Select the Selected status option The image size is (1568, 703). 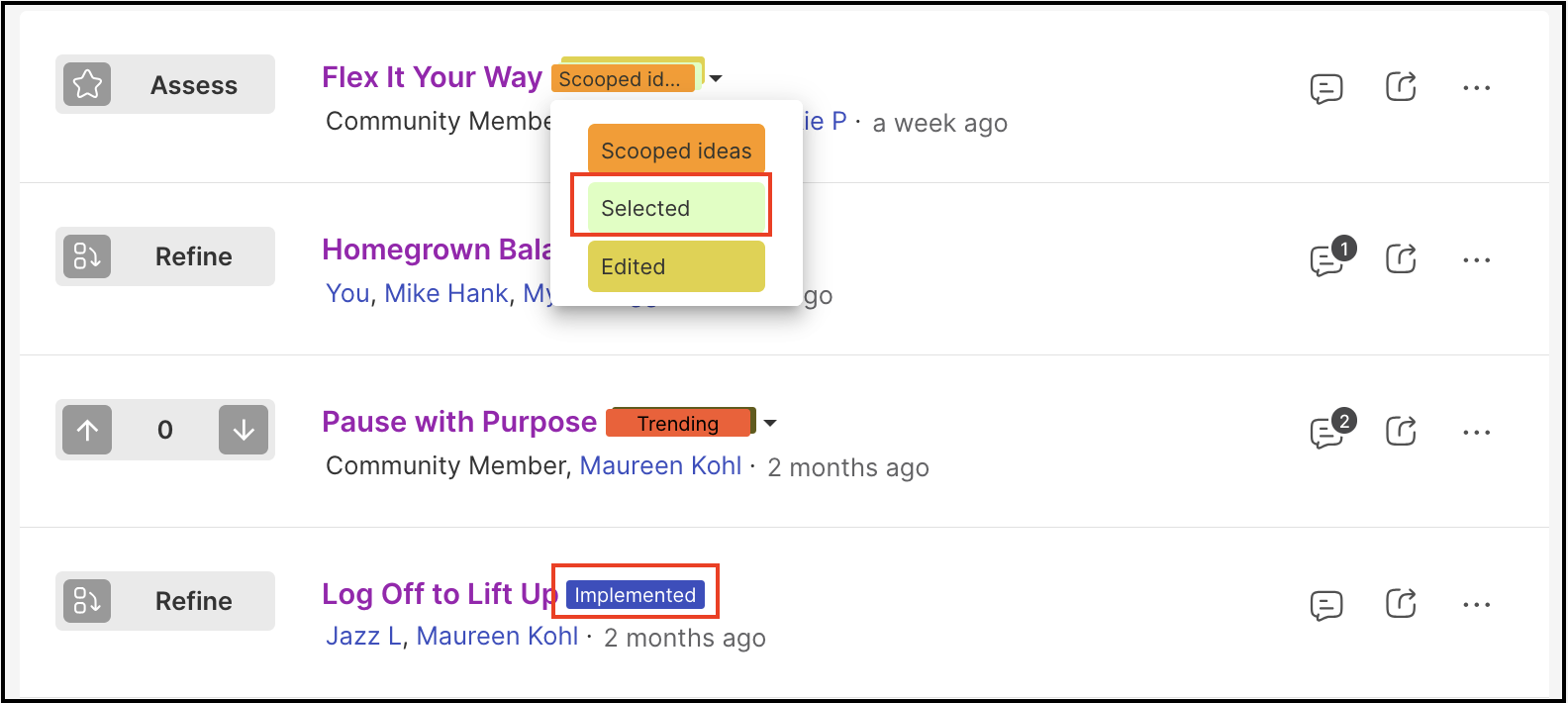point(676,208)
